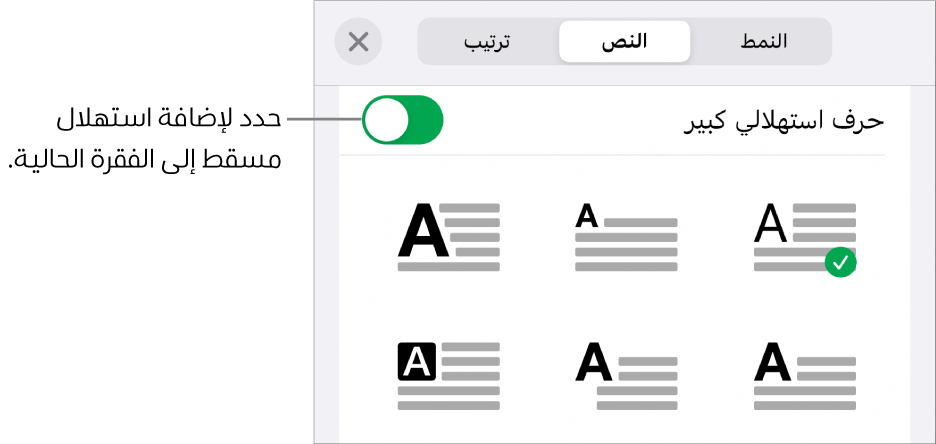Select the small raised cap above paragraph style
Image resolution: width=936 pixels, height=444 pixels.
click(x=626, y=236)
